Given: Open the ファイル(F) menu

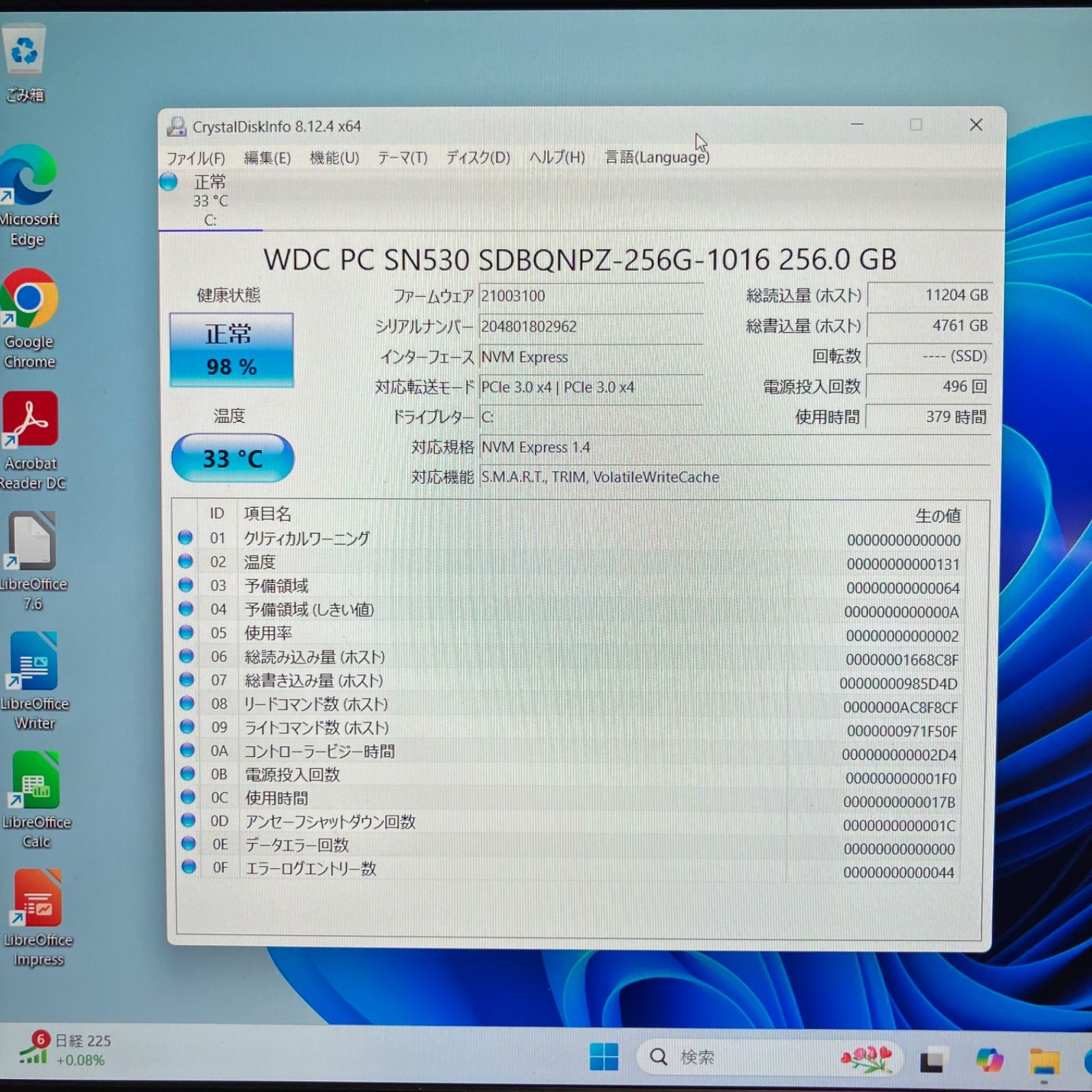Looking at the screenshot, I should click(x=196, y=158).
